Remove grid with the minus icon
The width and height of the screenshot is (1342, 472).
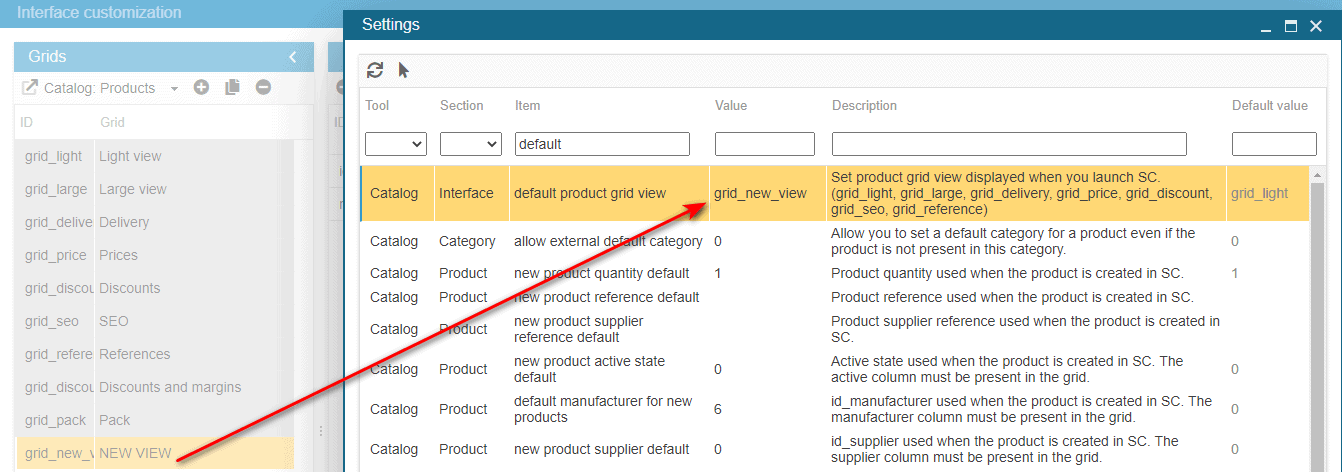click(x=263, y=88)
